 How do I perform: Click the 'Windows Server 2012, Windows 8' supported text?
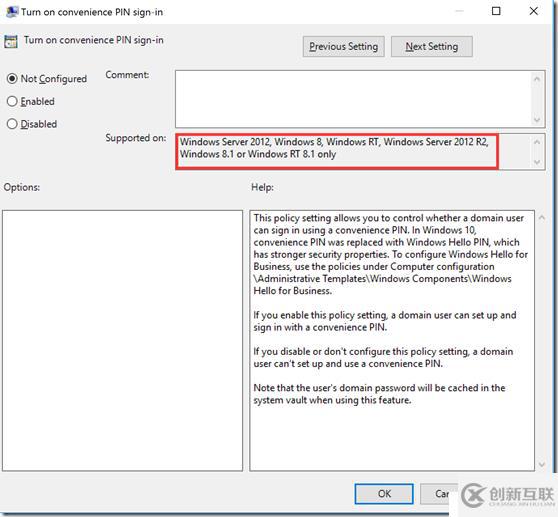point(334,148)
